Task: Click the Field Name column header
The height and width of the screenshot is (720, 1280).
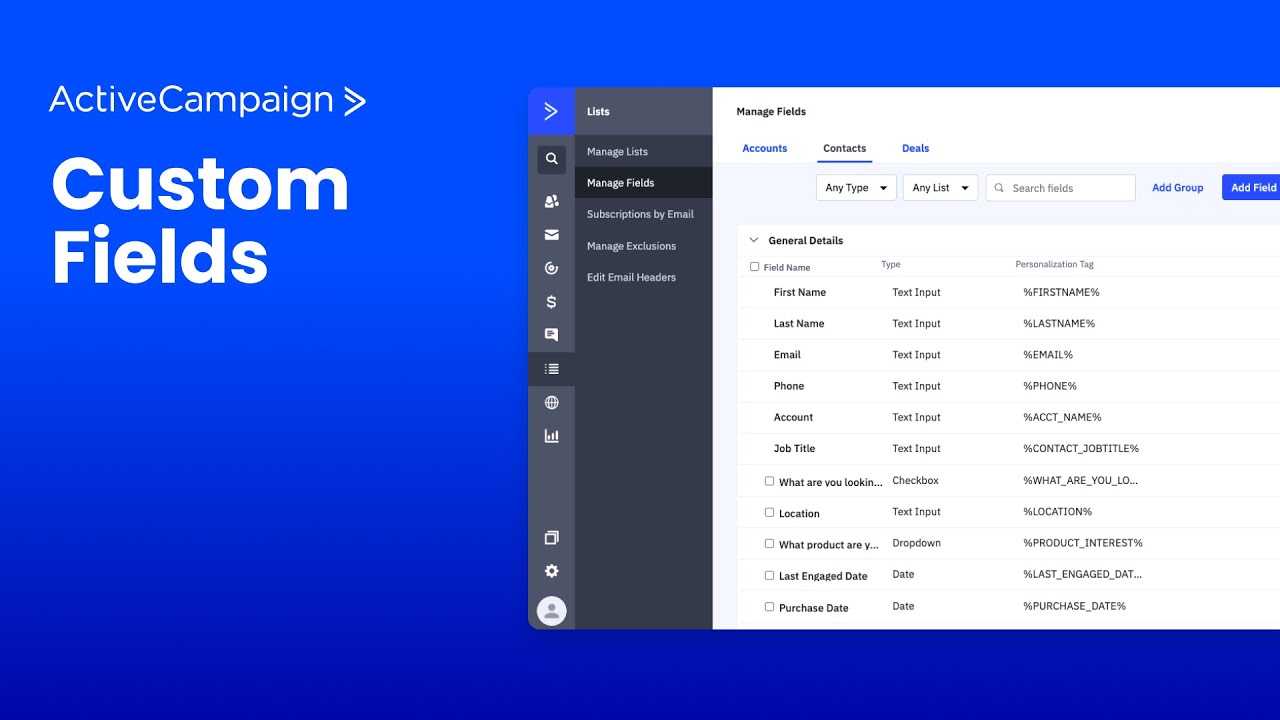Action: pyautogui.click(x=787, y=268)
